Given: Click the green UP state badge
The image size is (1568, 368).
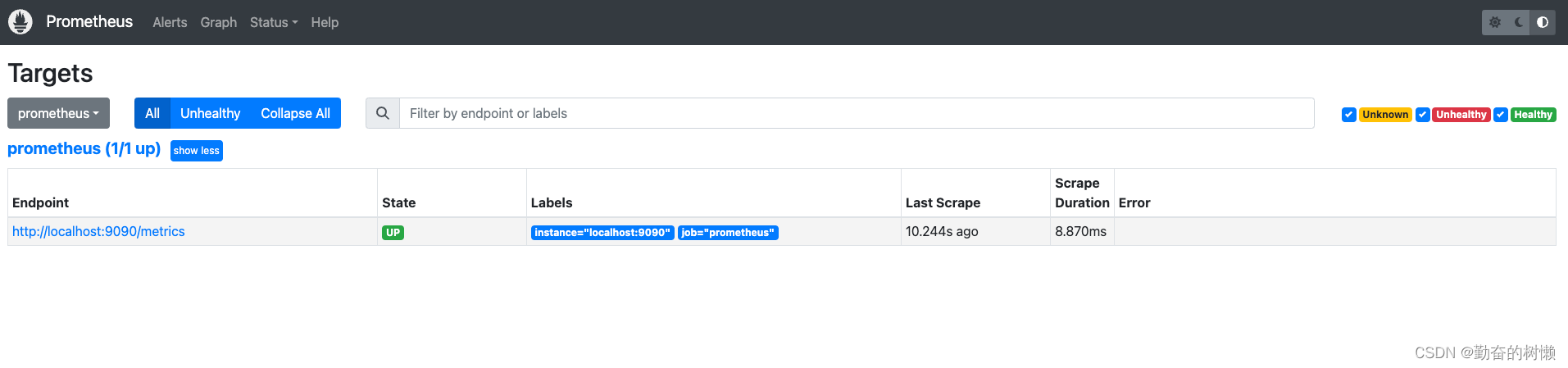Looking at the screenshot, I should click(393, 233).
